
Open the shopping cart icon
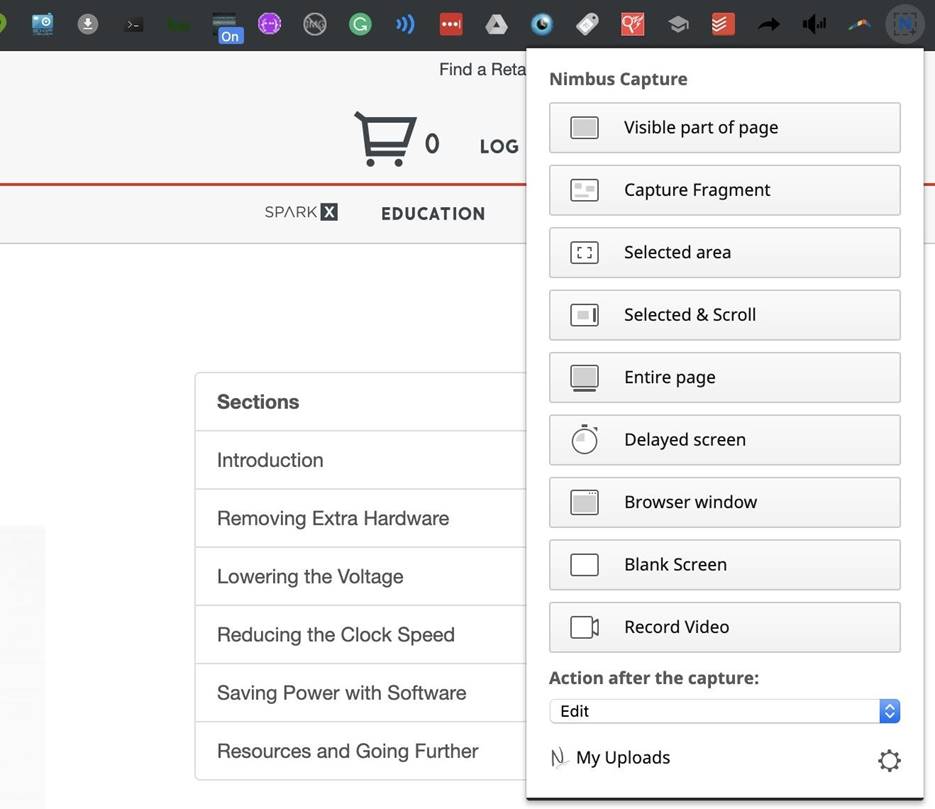385,139
